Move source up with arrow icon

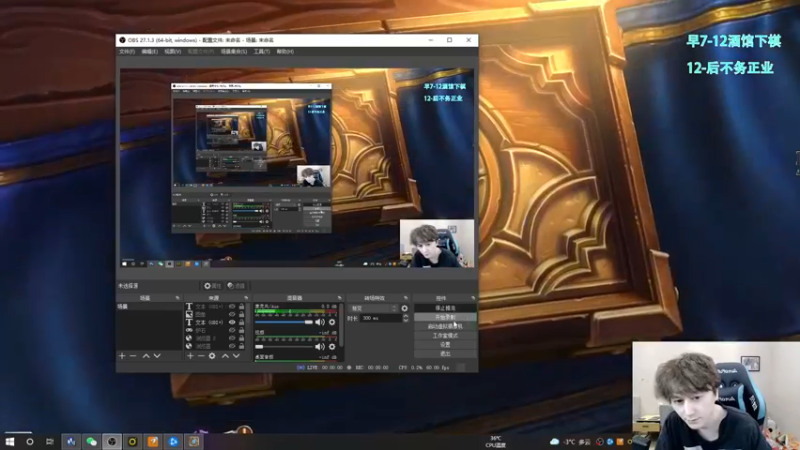(225, 356)
